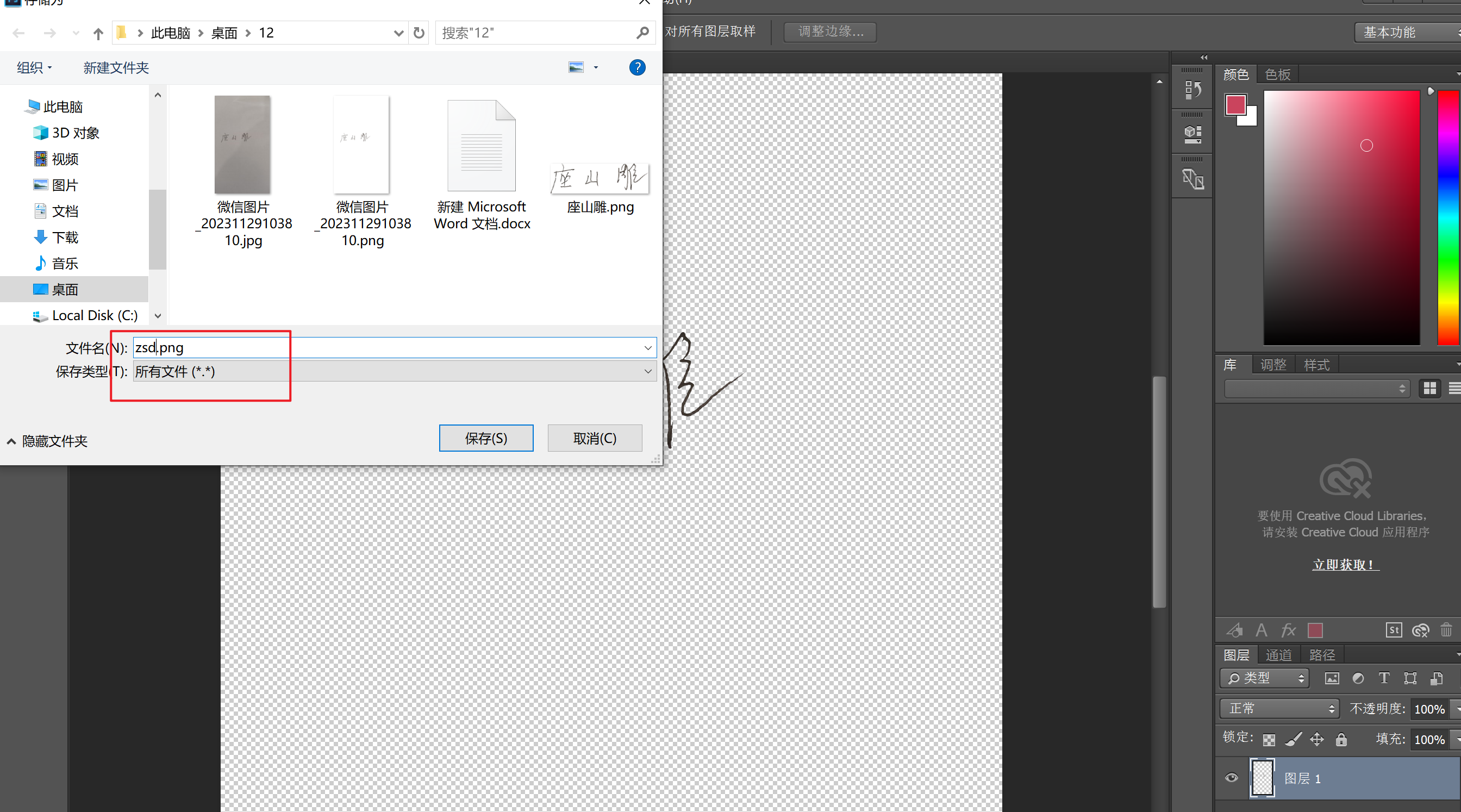This screenshot has width=1461, height=812.
Task: Click the 立即获取! link
Action: (1345, 565)
